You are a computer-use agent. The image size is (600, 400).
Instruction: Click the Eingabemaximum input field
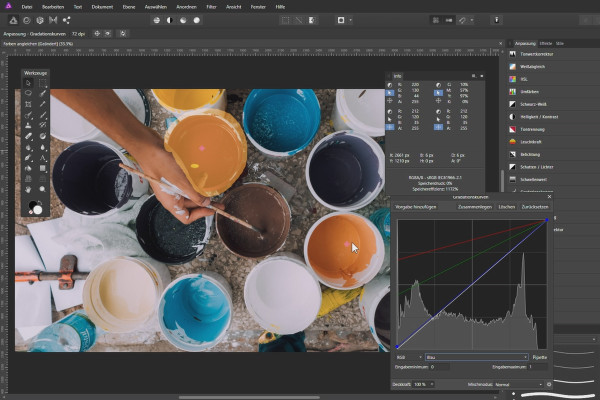(x=538, y=367)
